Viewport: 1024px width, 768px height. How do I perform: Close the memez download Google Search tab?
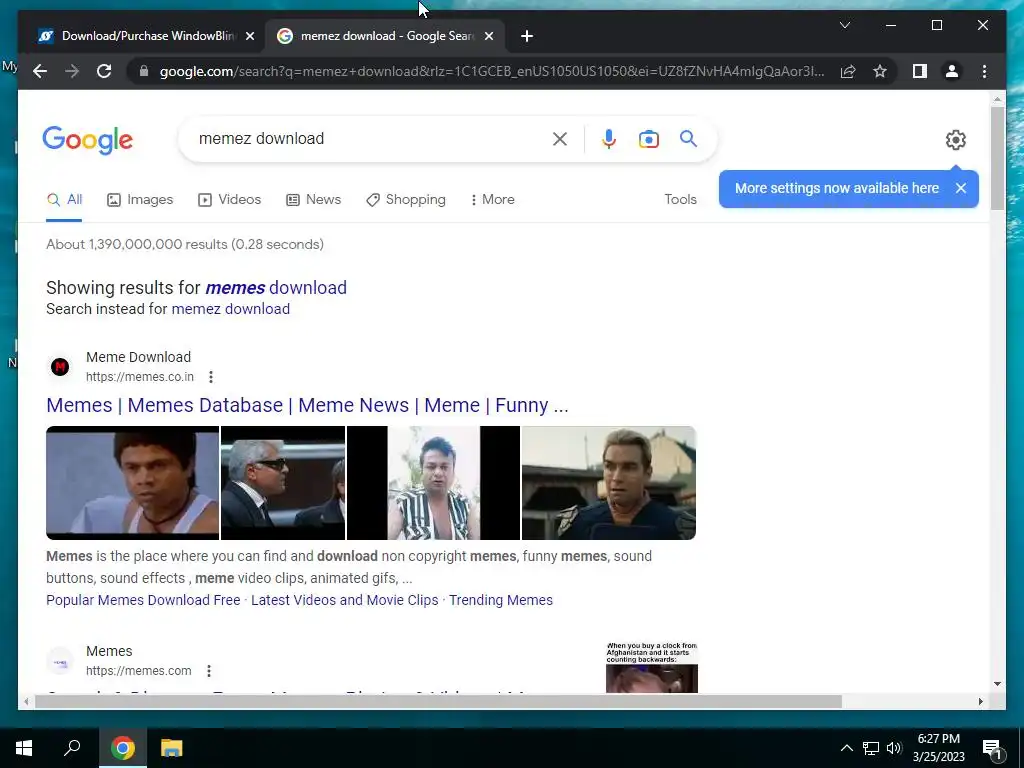pos(489,36)
